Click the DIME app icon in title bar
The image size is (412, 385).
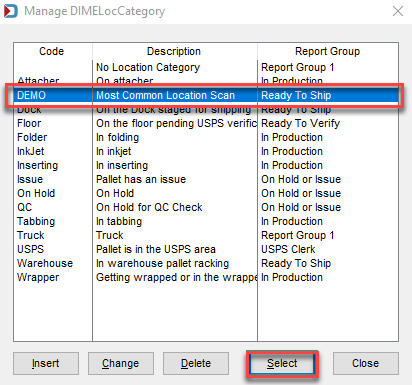pyautogui.click(x=11, y=11)
